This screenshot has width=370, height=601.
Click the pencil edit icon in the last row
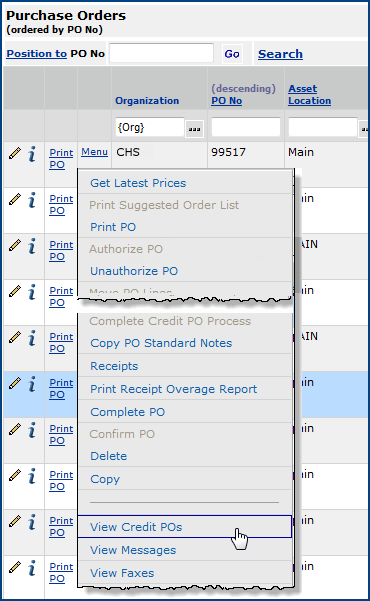tap(15, 568)
